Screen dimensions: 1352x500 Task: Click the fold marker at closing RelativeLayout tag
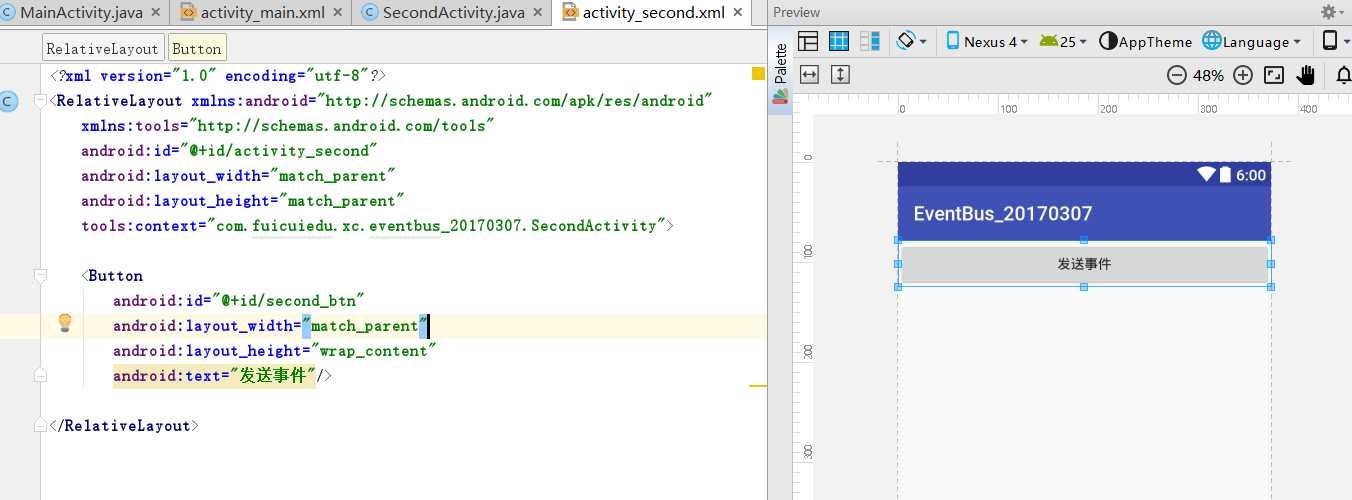[40, 424]
